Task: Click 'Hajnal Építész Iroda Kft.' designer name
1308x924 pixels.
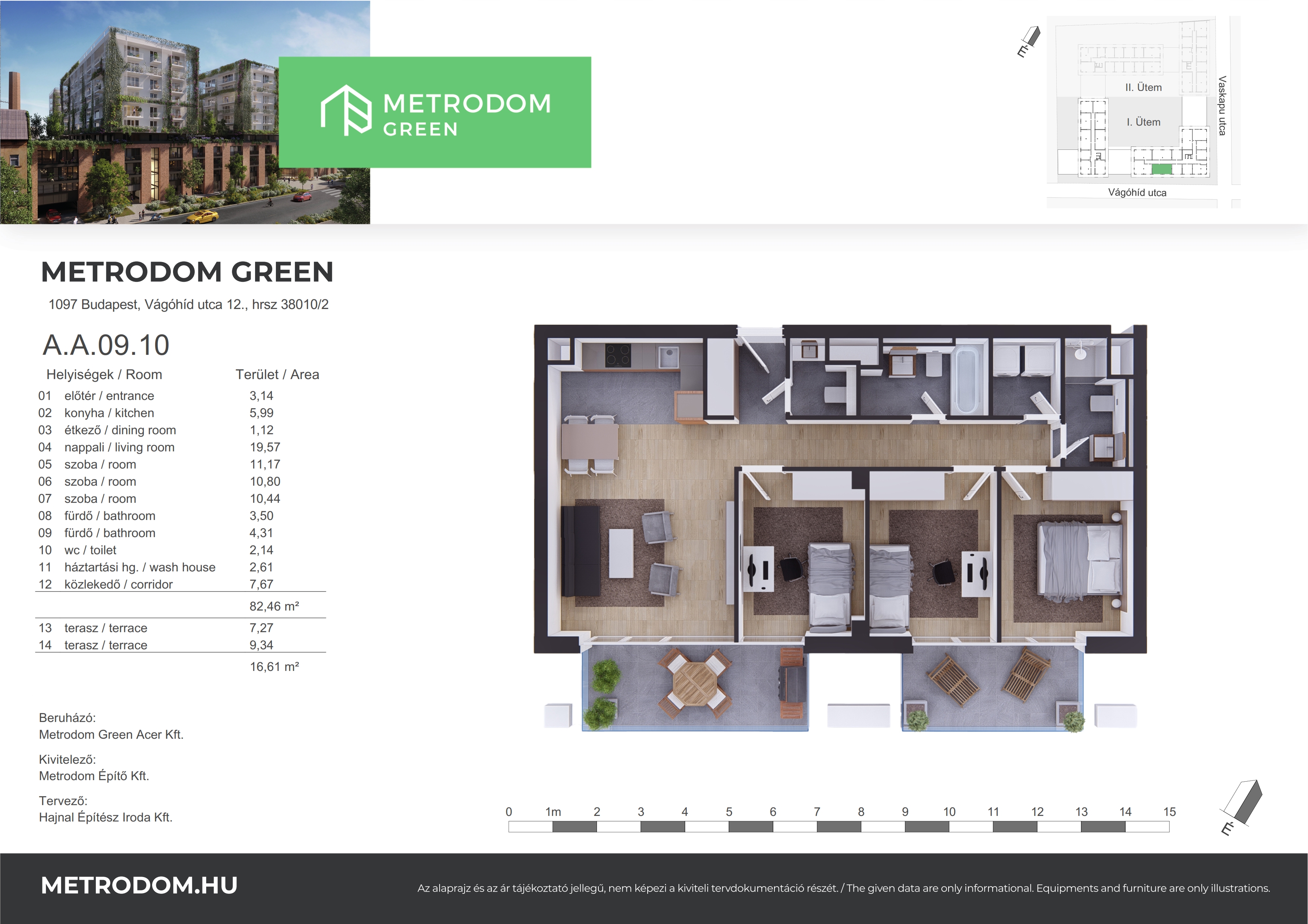Action: (106, 817)
